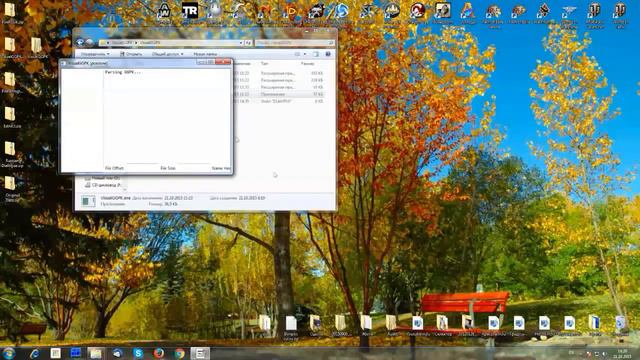Screen dimensions: 640x360
Task: Open the TR desktop shortcut
Action: click(x=190, y=11)
